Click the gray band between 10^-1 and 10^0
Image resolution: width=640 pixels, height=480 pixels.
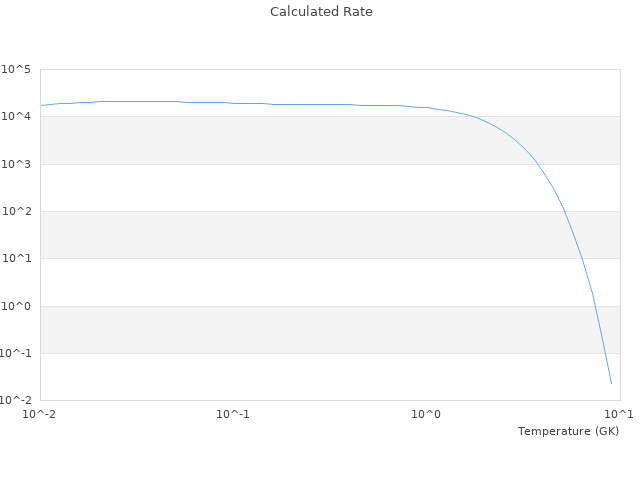tap(250, 329)
